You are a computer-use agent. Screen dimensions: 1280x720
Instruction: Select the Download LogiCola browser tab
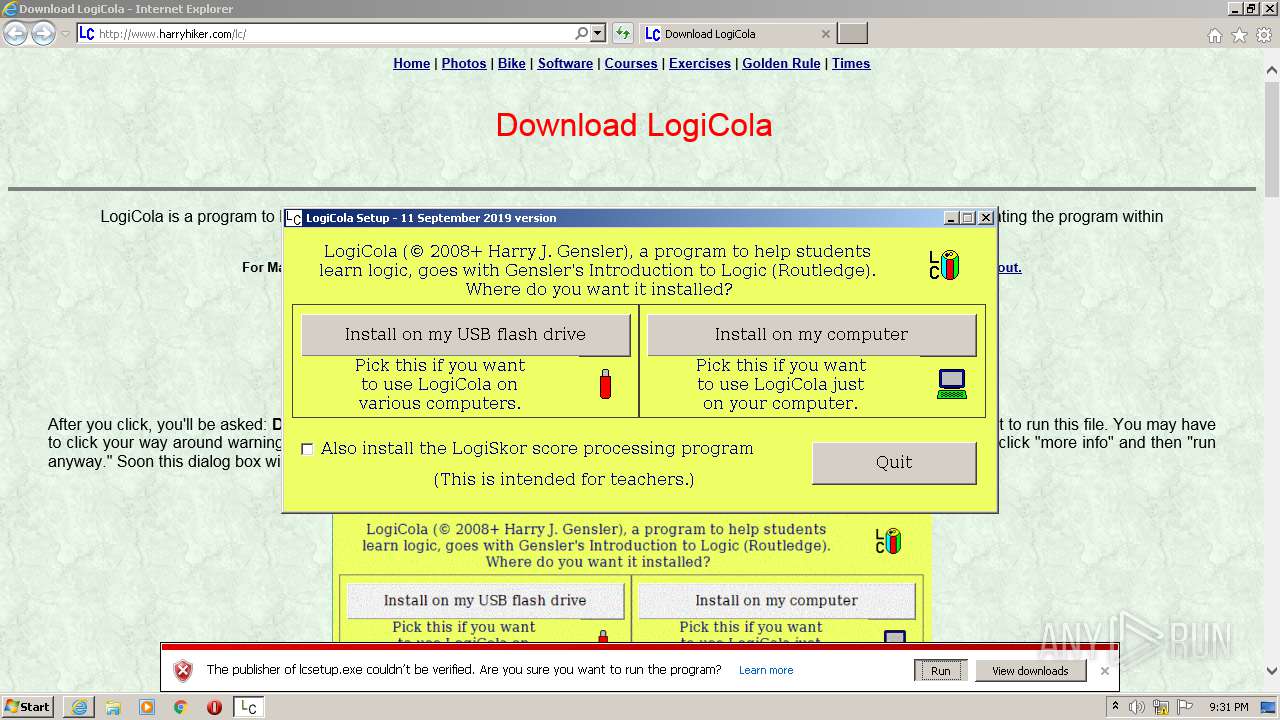click(x=737, y=33)
